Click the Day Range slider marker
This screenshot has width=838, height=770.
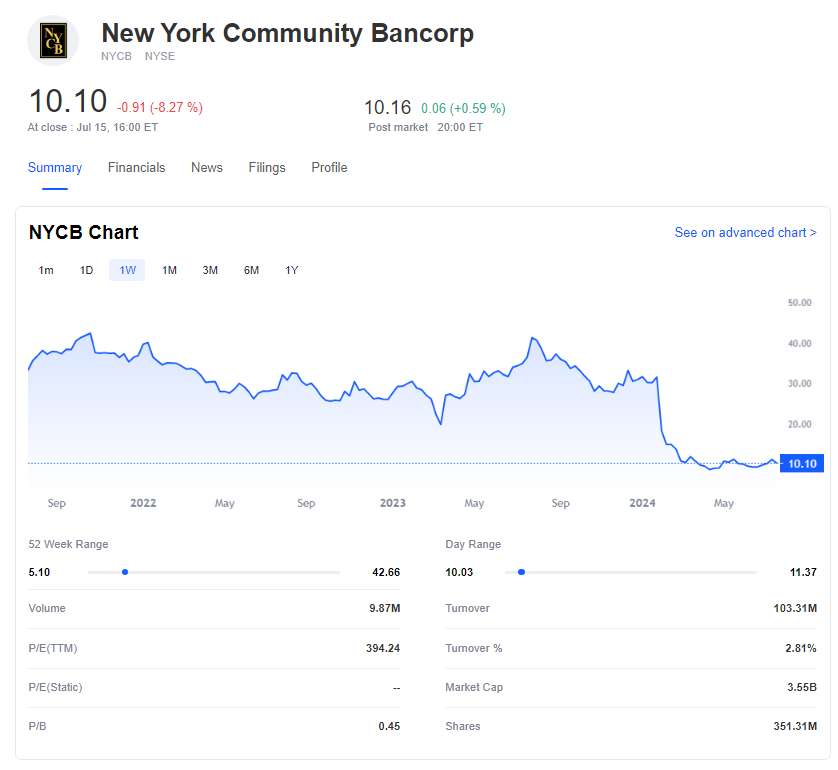click(521, 572)
